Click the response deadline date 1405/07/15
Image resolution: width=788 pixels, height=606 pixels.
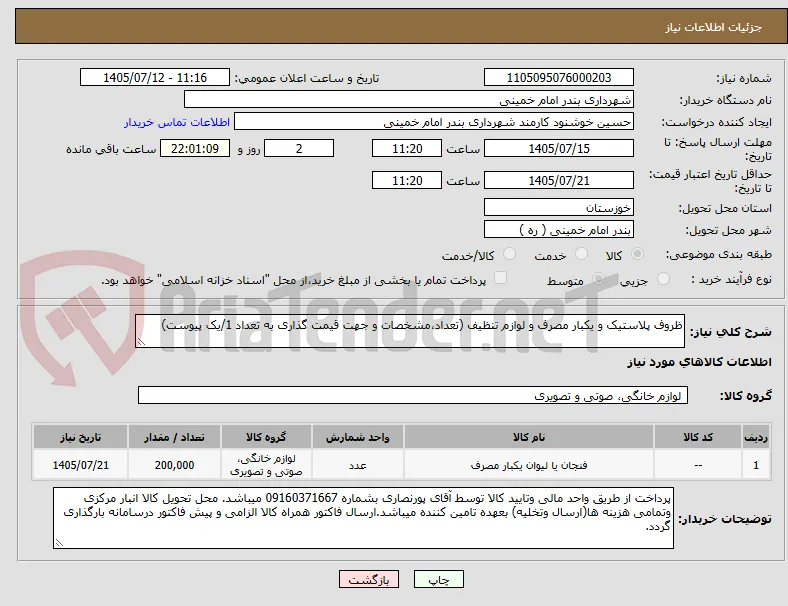pos(558,148)
